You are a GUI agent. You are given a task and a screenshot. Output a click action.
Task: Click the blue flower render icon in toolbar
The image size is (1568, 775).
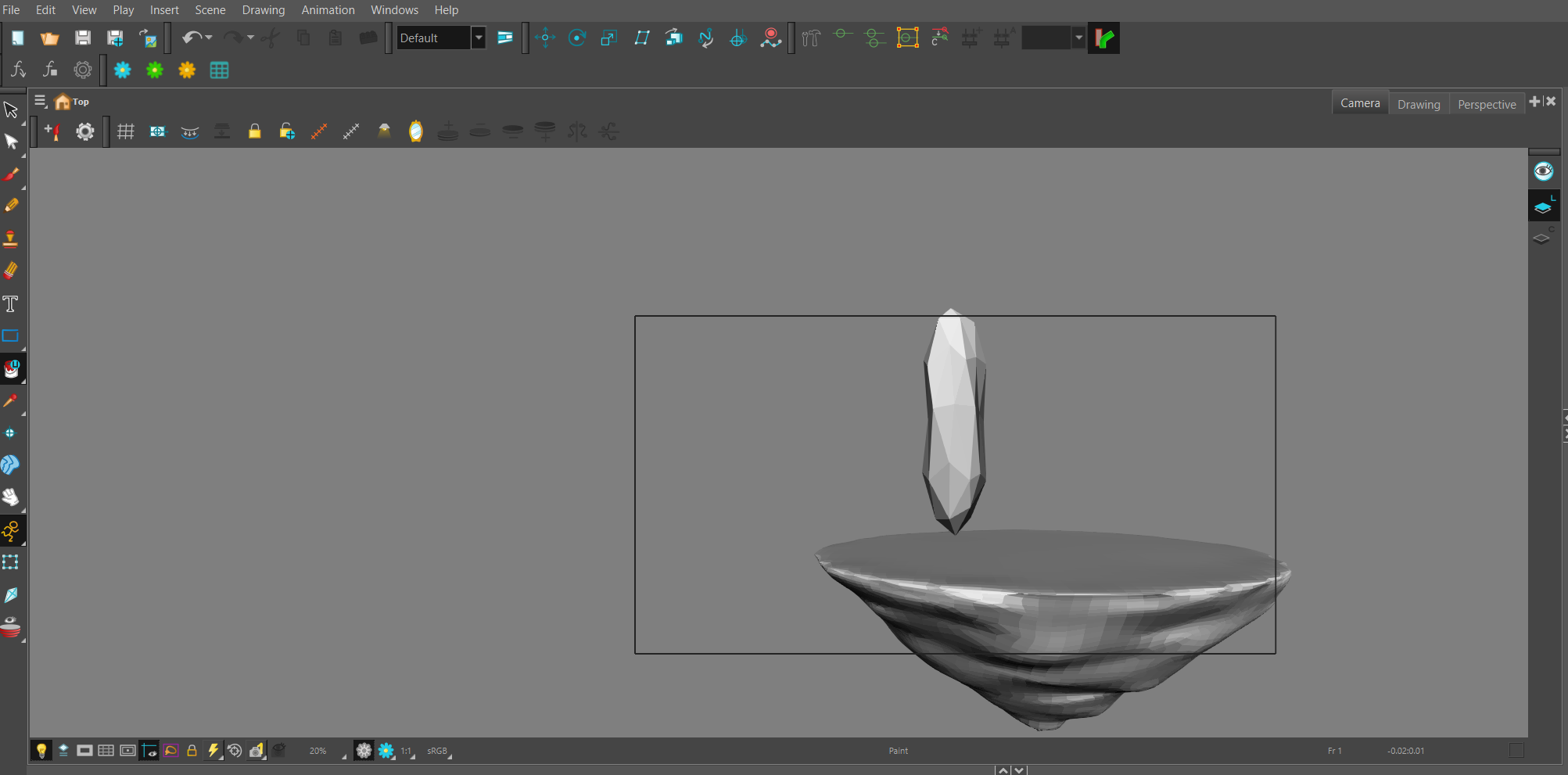pos(123,70)
